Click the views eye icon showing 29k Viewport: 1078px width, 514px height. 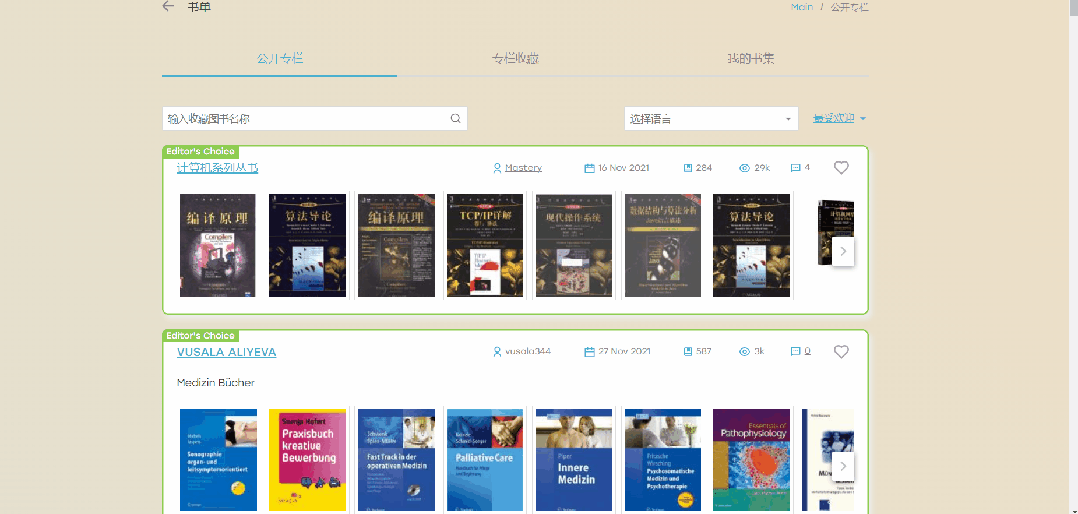(x=744, y=168)
